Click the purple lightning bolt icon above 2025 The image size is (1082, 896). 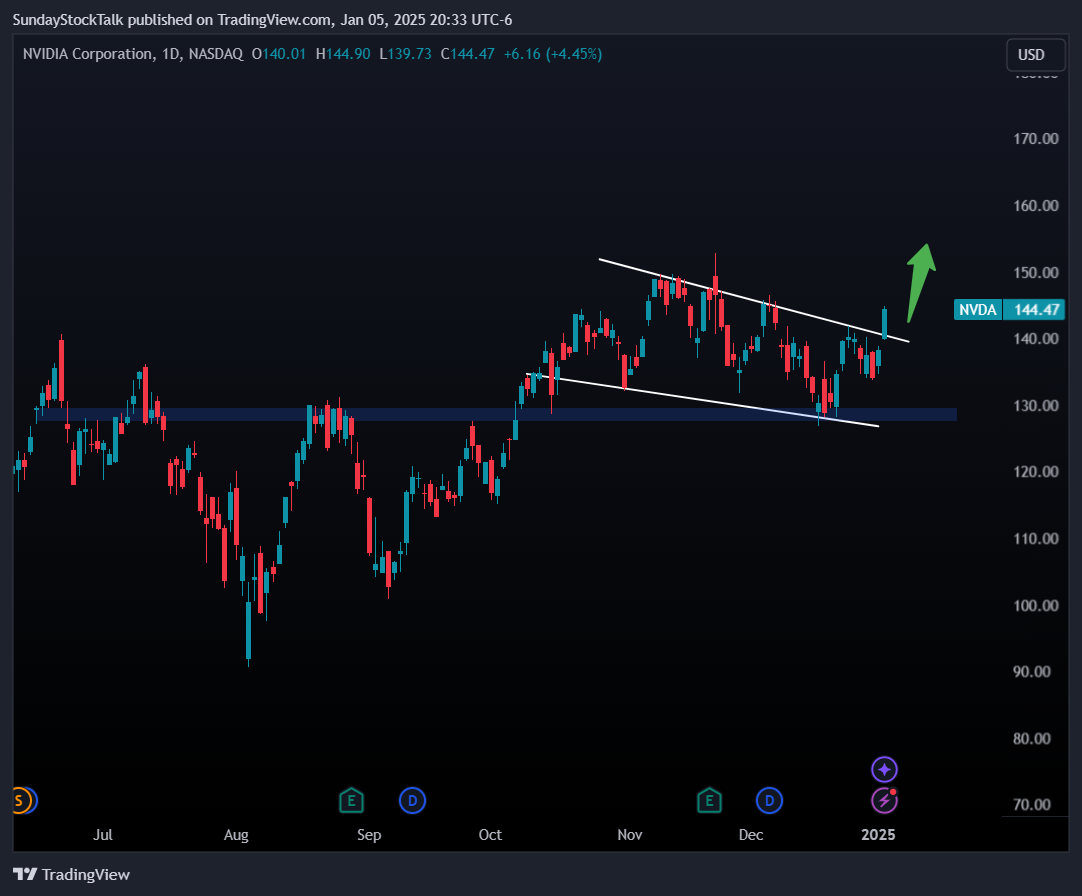pyautogui.click(x=884, y=801)
